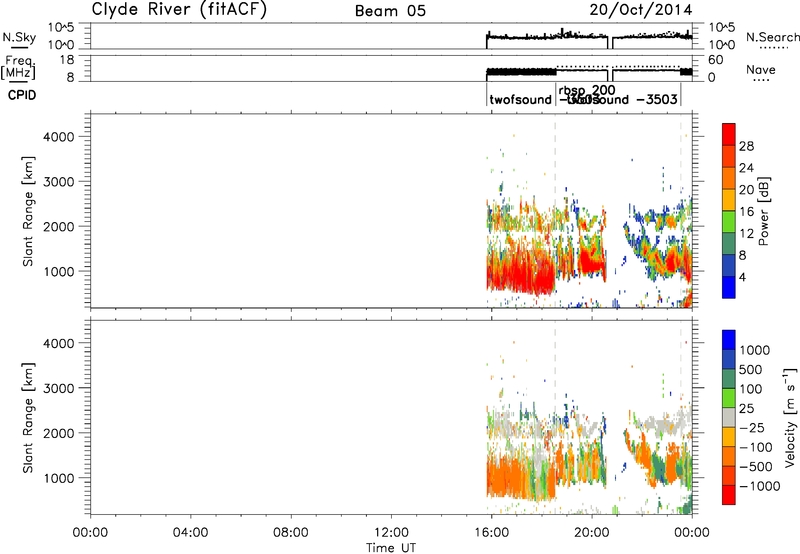
Task: Click the '3000' tick in the power panel
Action: point(59,182)
